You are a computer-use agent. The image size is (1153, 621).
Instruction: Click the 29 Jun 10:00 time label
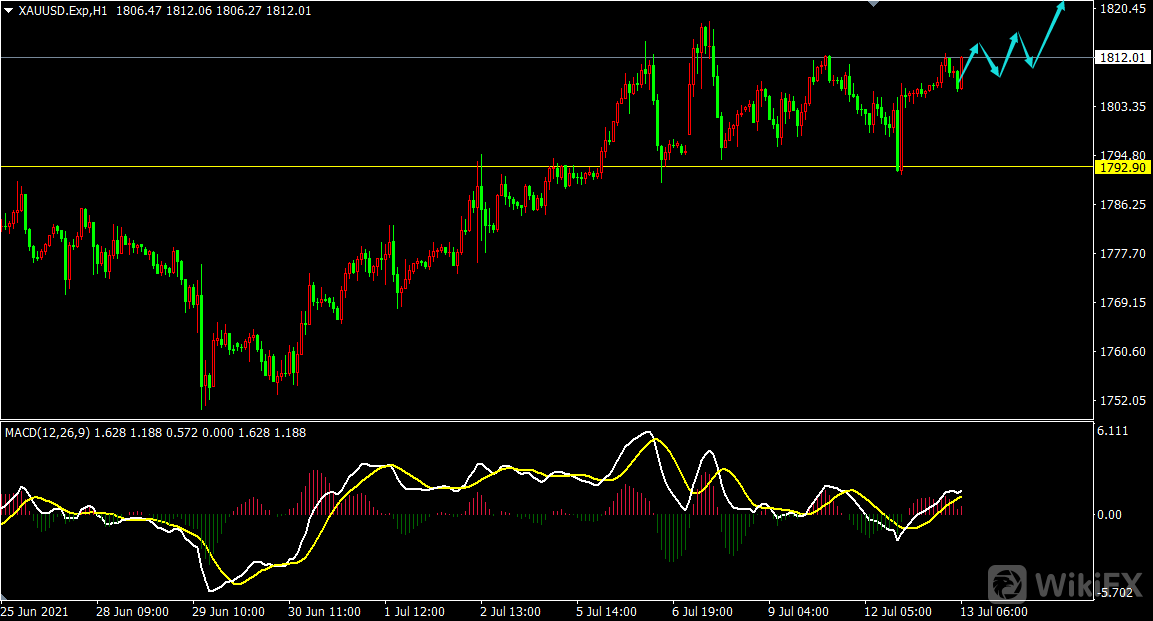(229, 611)
